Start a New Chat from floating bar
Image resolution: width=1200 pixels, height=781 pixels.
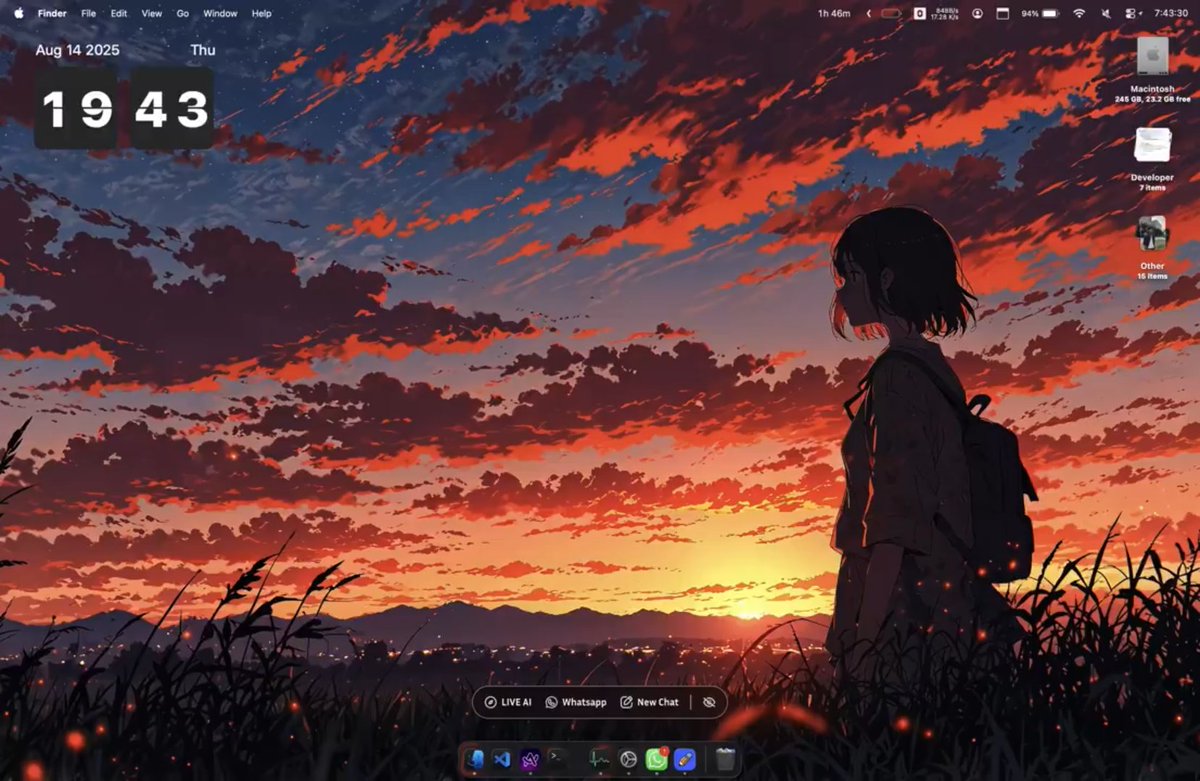click(x=649, y=702)
